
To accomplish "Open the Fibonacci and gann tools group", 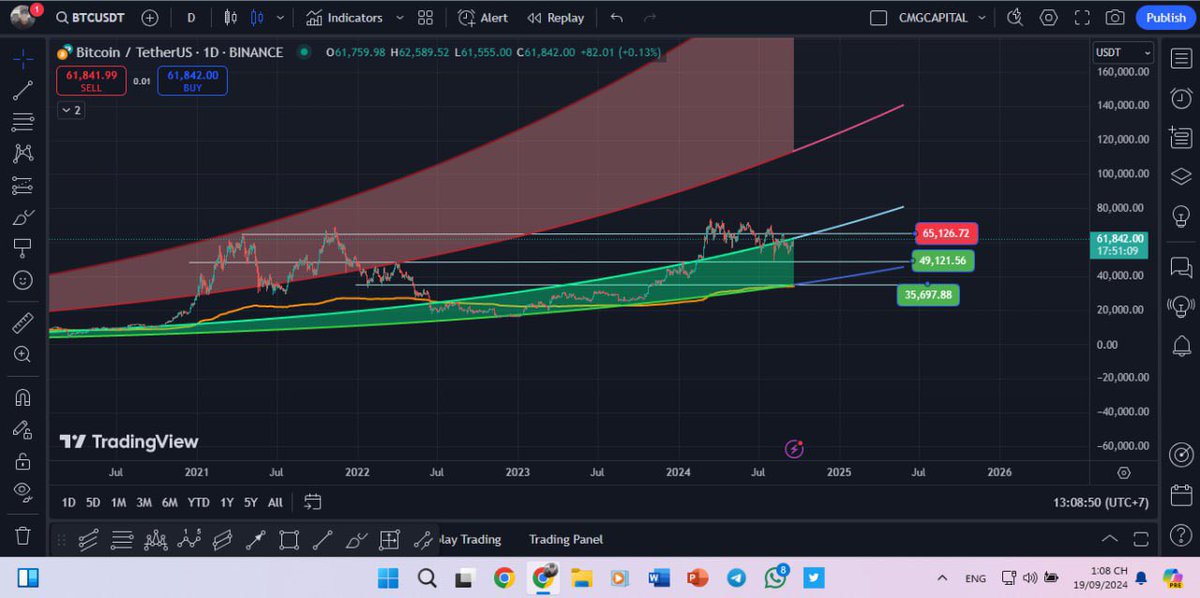I will coord(23,122).
